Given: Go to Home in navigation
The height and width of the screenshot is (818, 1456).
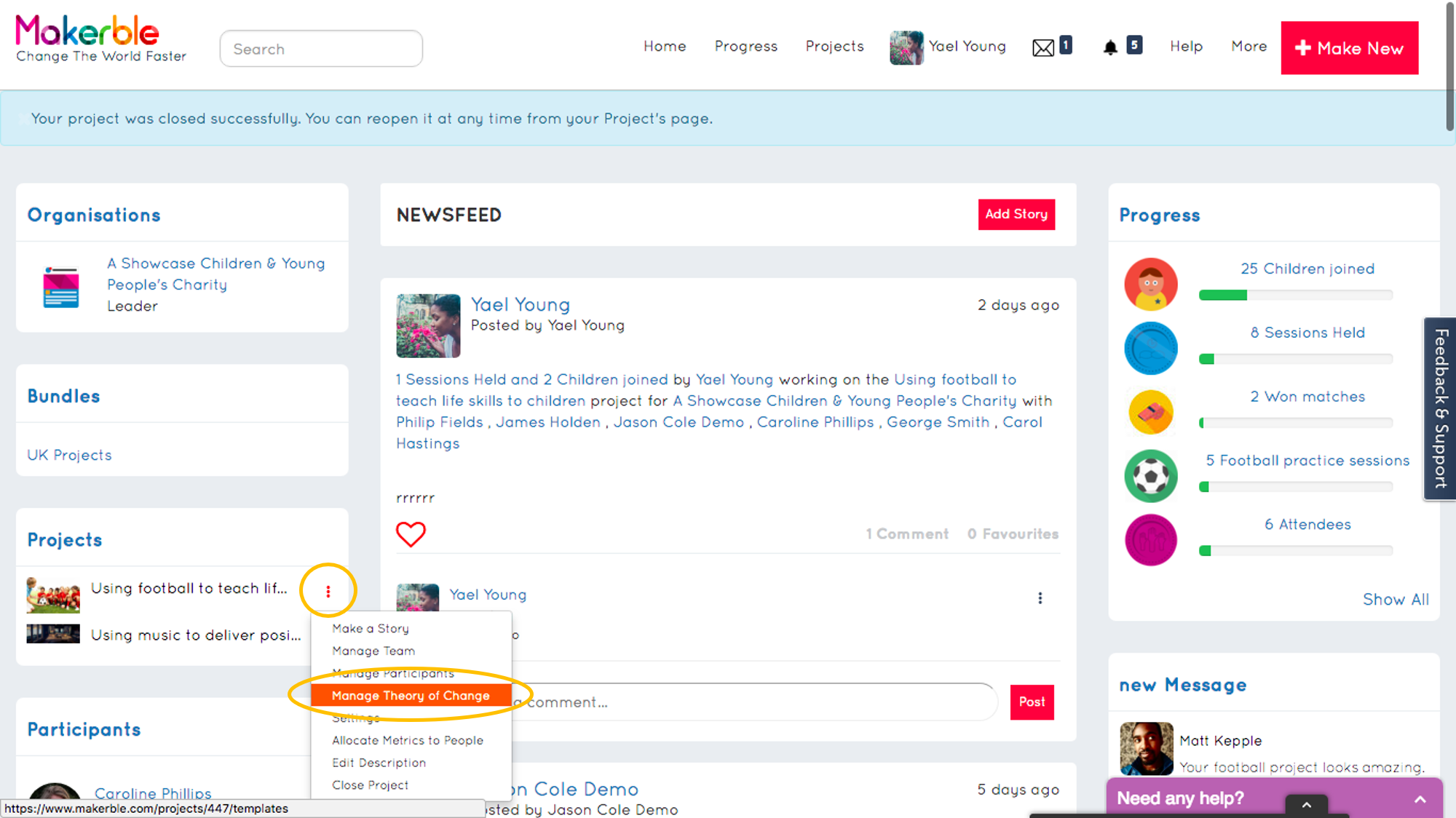Looking at the screenshot, I should 665,46.
